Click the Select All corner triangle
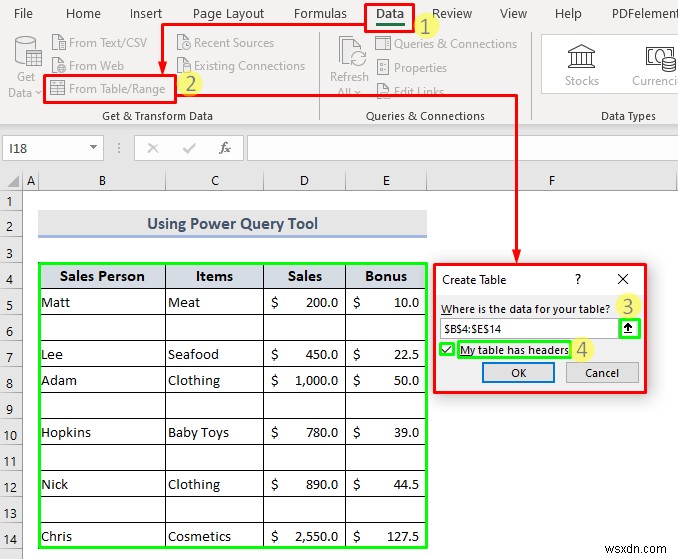This screenshot has height=559, width=678. pos(13,181)
